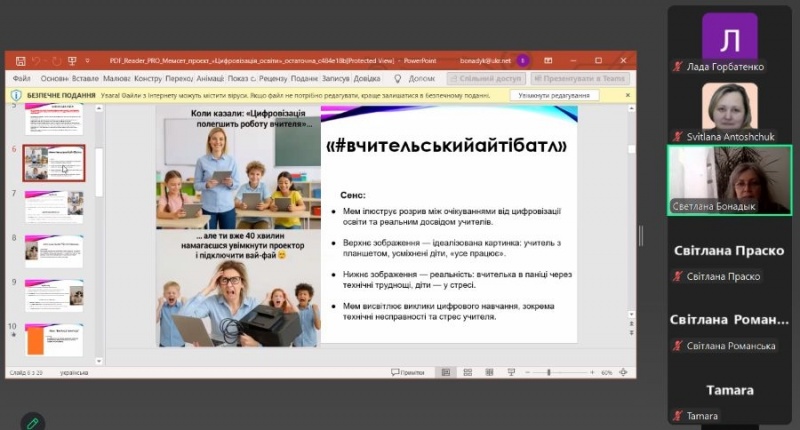Click the Допомога search field
Image resolution: width=800 pixels, height=430 pixels.
(x=421, y=79)
